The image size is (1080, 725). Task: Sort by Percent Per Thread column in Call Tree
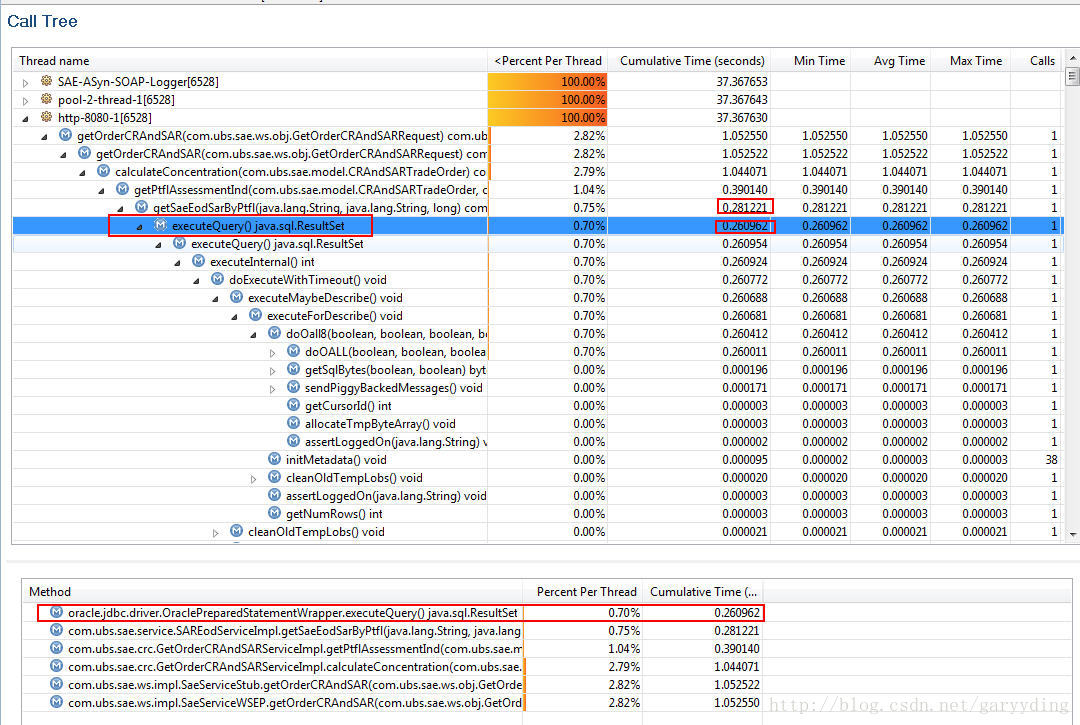(548, 61)
